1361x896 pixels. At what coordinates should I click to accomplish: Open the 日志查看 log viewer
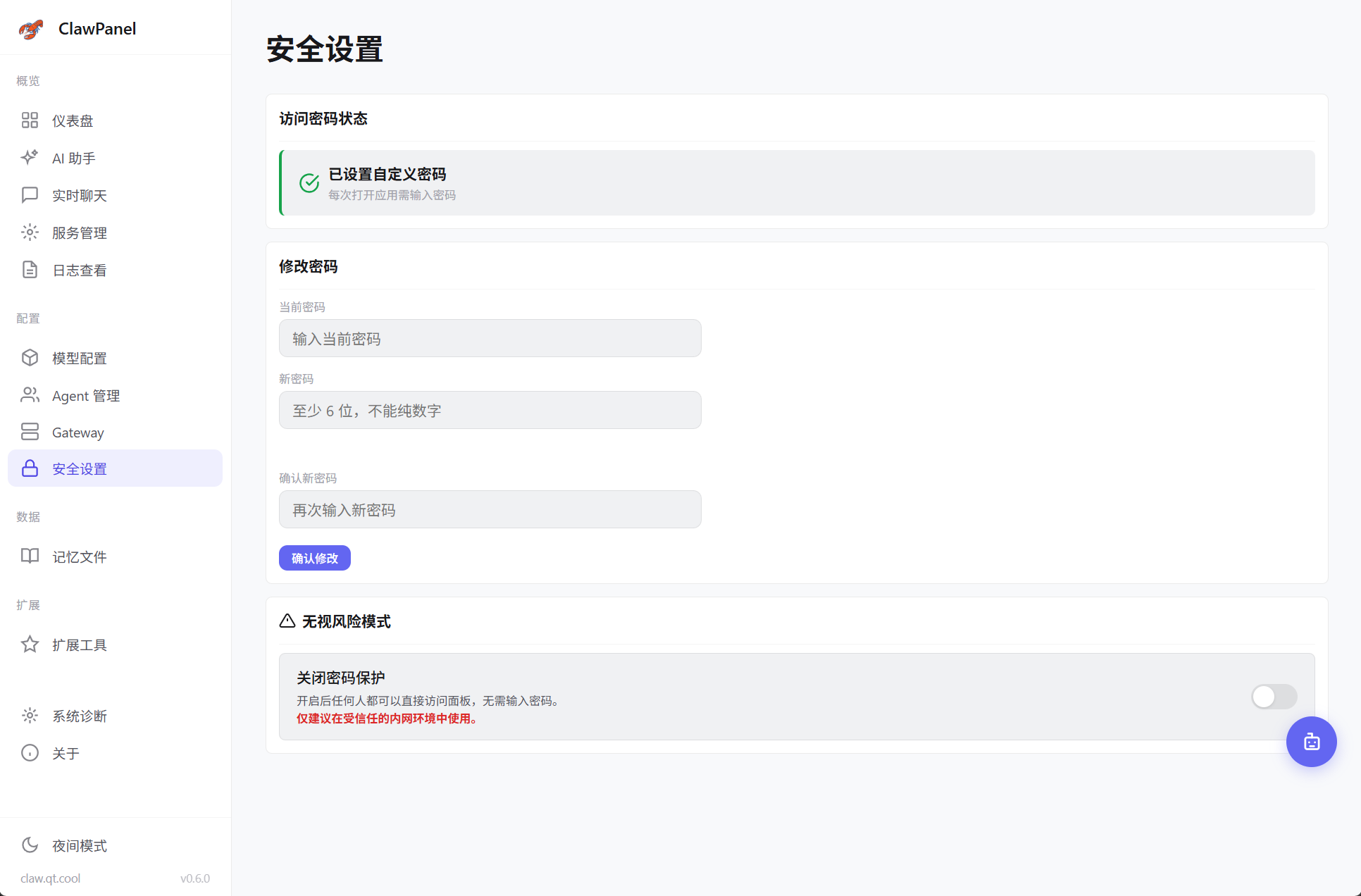(x=78, y=270)
